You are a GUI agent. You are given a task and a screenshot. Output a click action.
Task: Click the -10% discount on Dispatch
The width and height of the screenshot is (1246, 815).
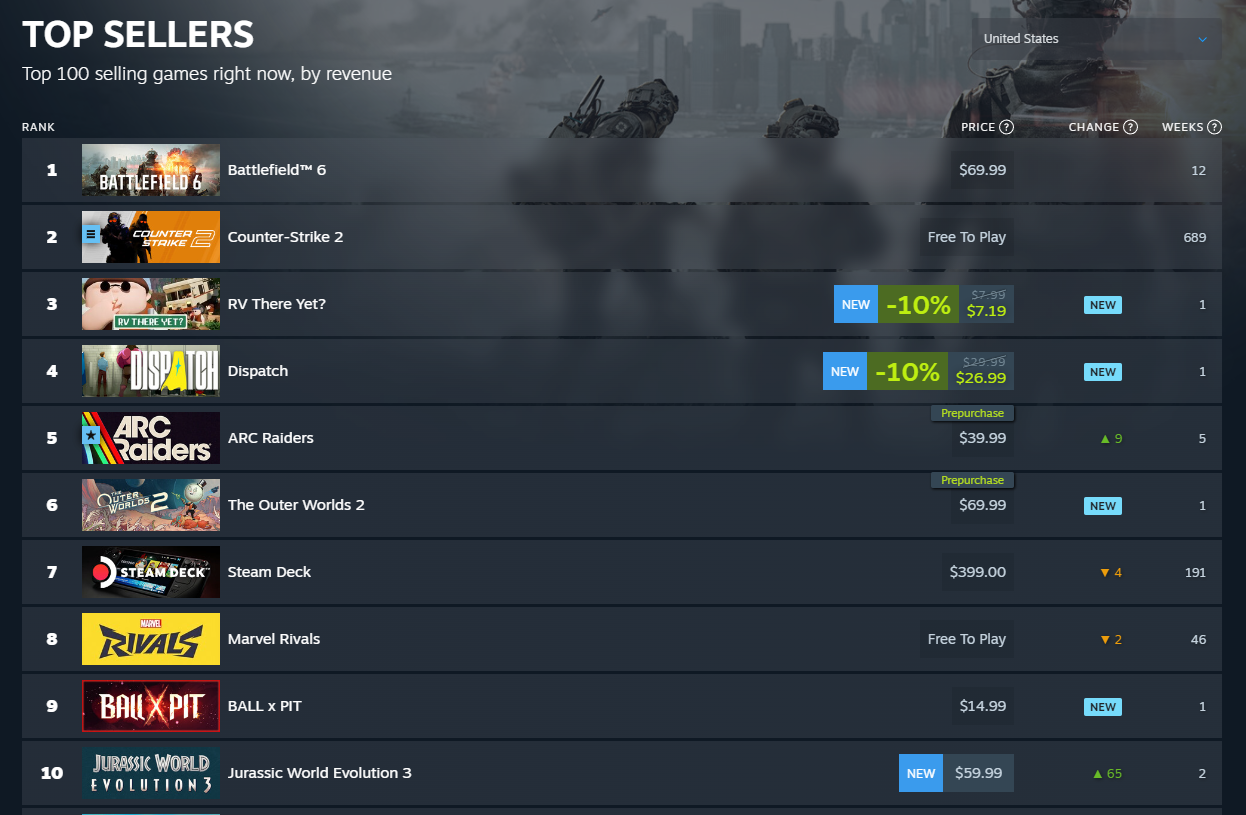[907, 372]
